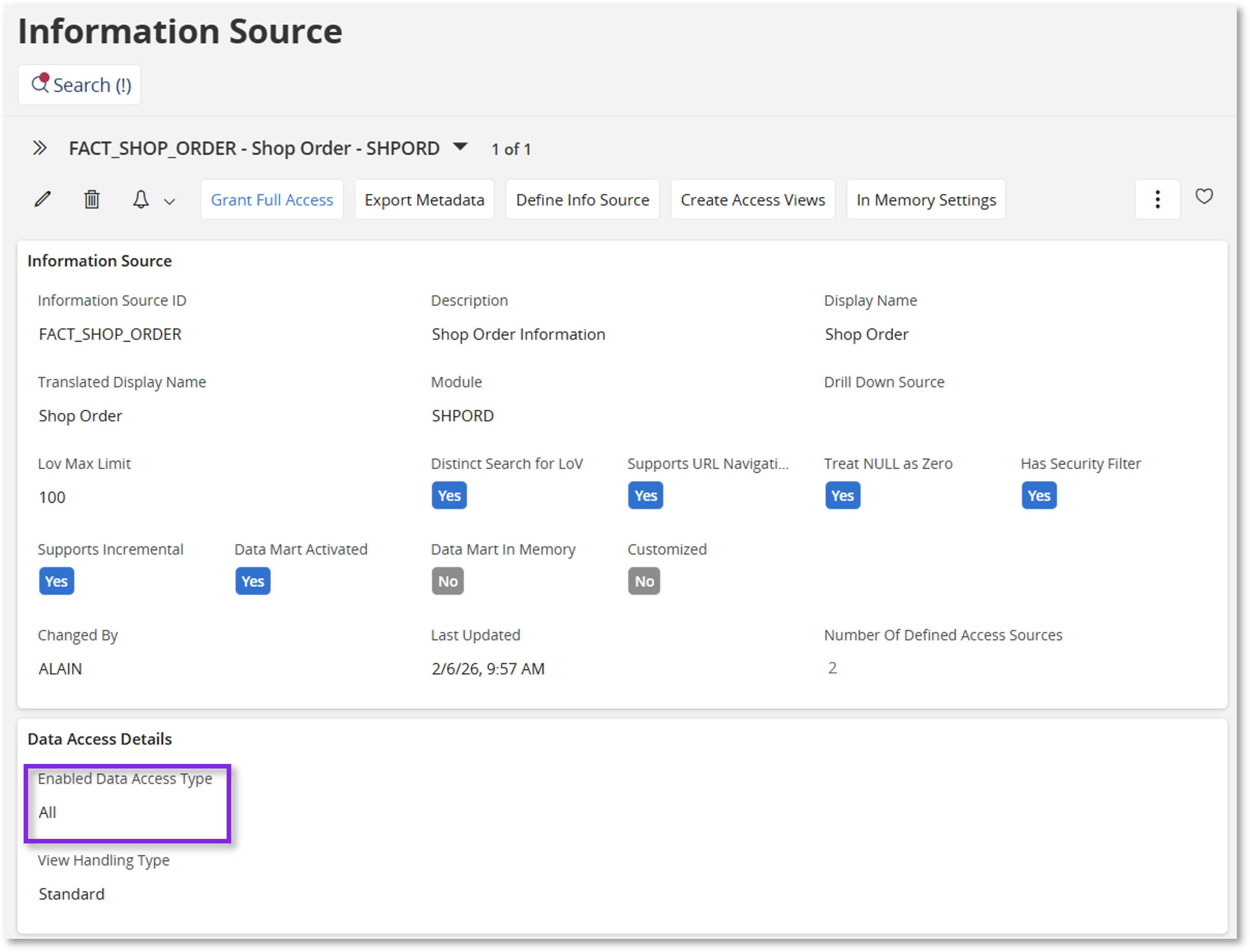This screenshot has height=952, width=1250.
Task: Click Define Info Source
Action: 582,200
